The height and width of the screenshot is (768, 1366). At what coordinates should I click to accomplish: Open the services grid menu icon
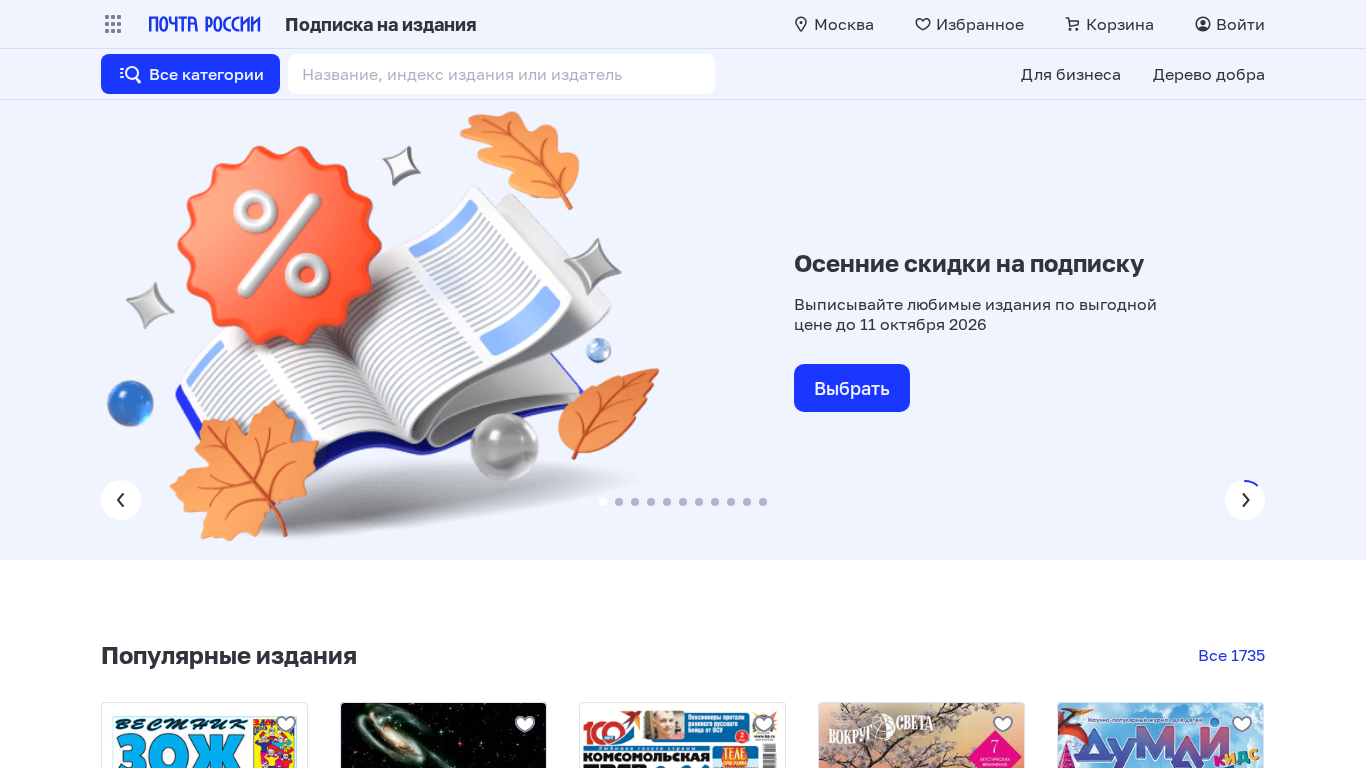(x=113, y=24)
